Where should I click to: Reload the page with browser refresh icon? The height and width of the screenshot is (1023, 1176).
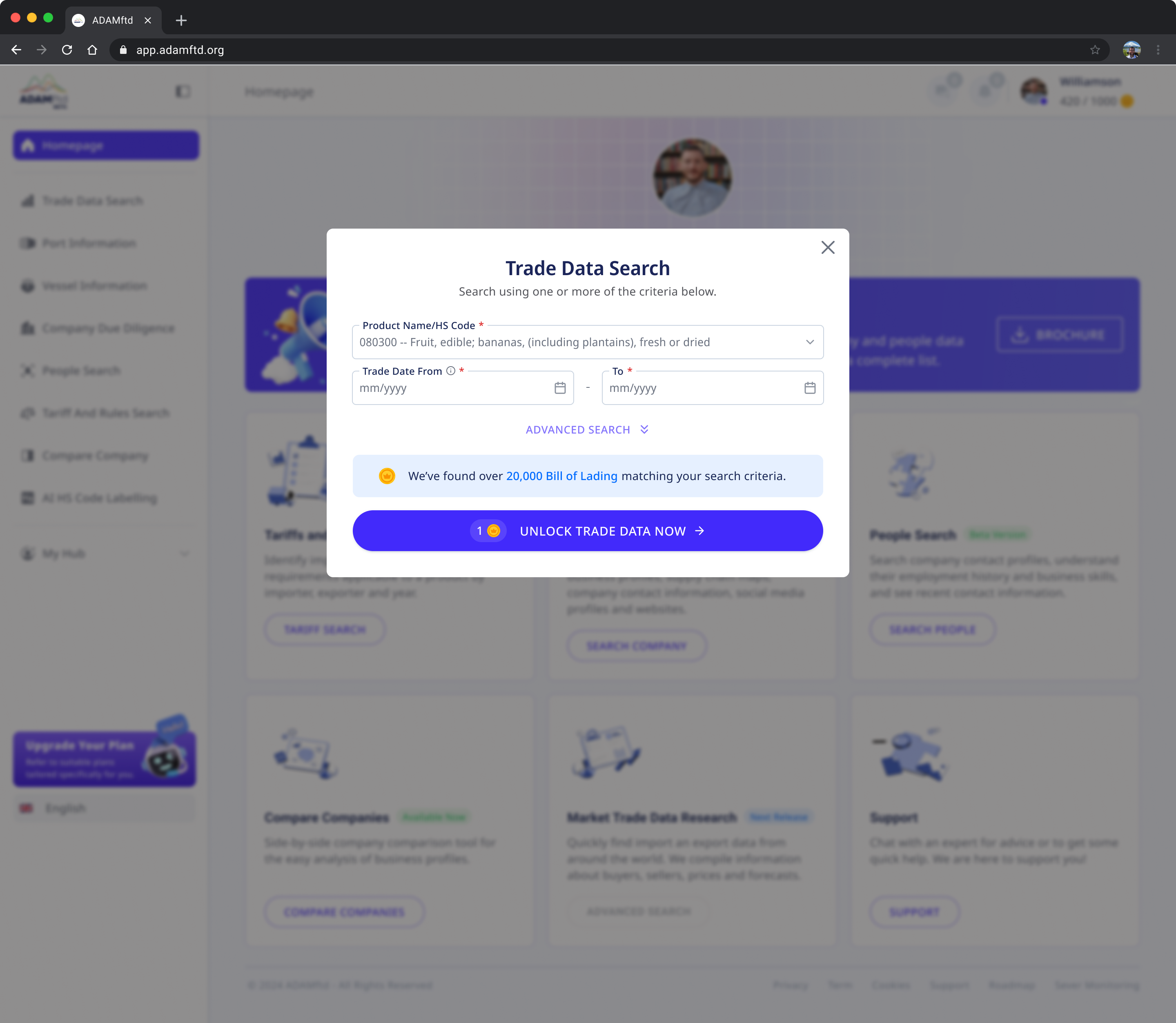point(67,50)
